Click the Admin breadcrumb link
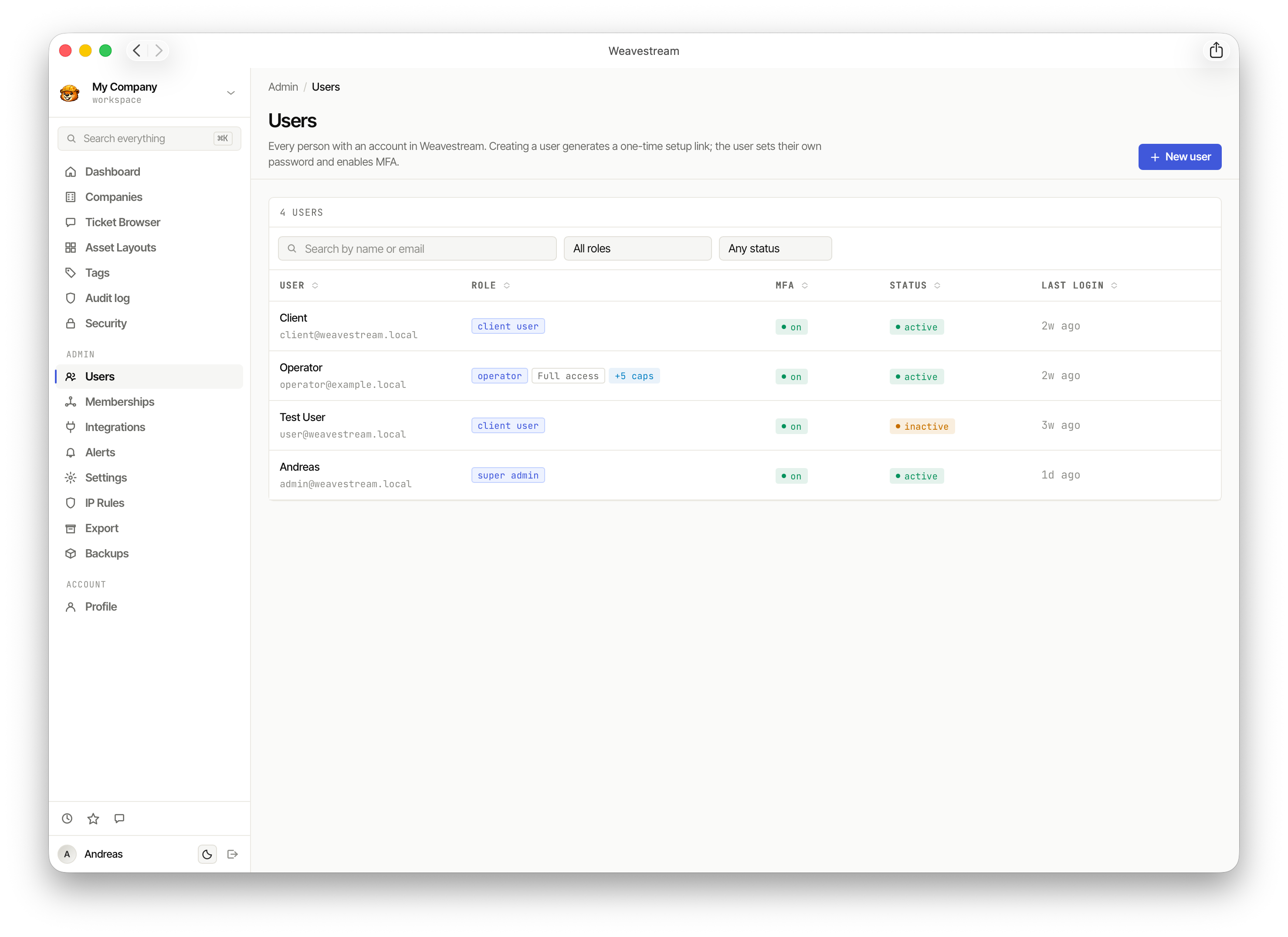 283,87
